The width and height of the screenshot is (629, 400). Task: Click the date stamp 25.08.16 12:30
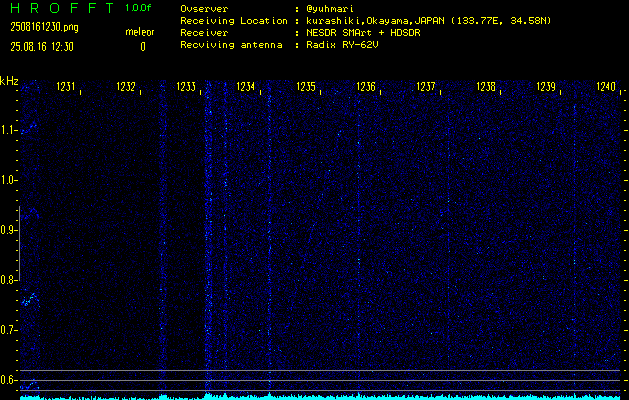click(42, 47)
